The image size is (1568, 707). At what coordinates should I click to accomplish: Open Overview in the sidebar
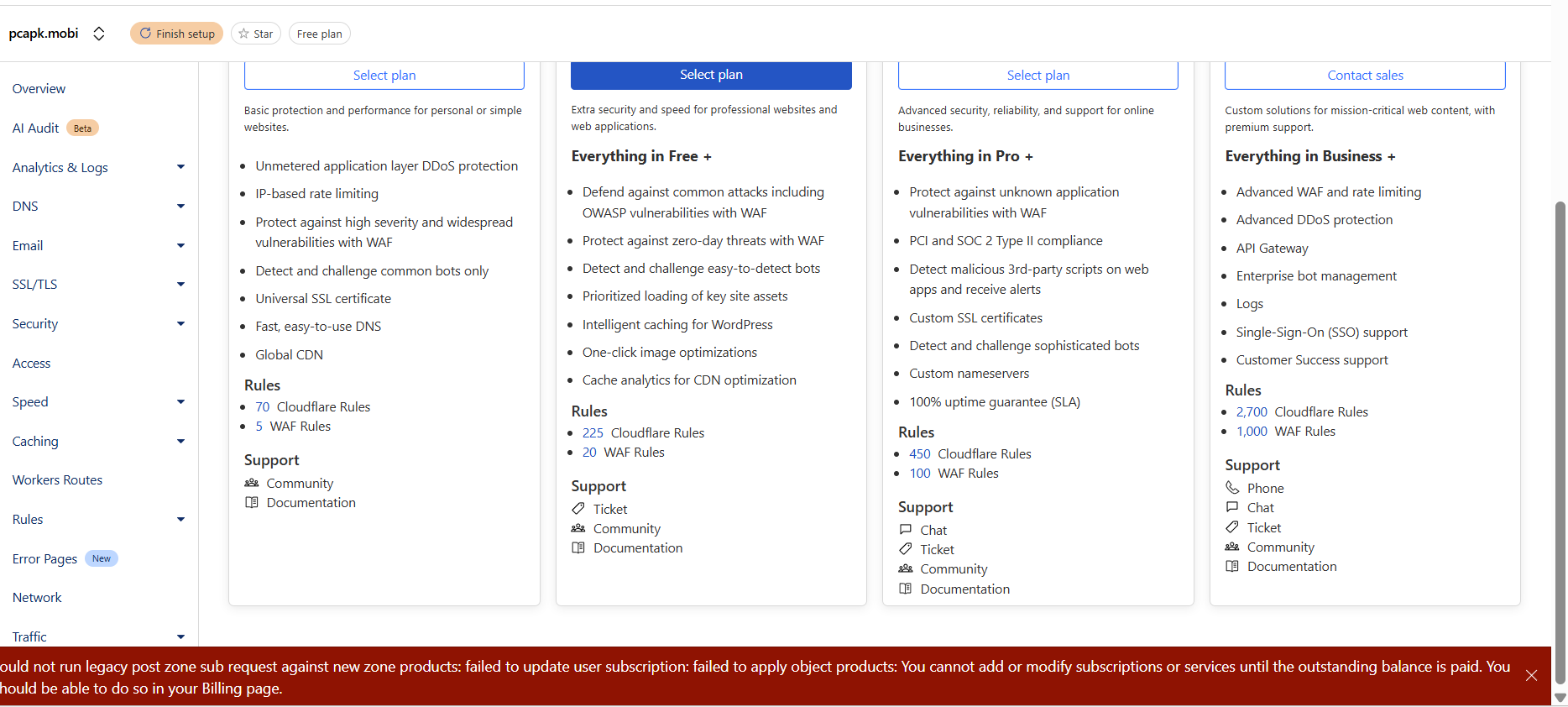click(x=39, y=89)
